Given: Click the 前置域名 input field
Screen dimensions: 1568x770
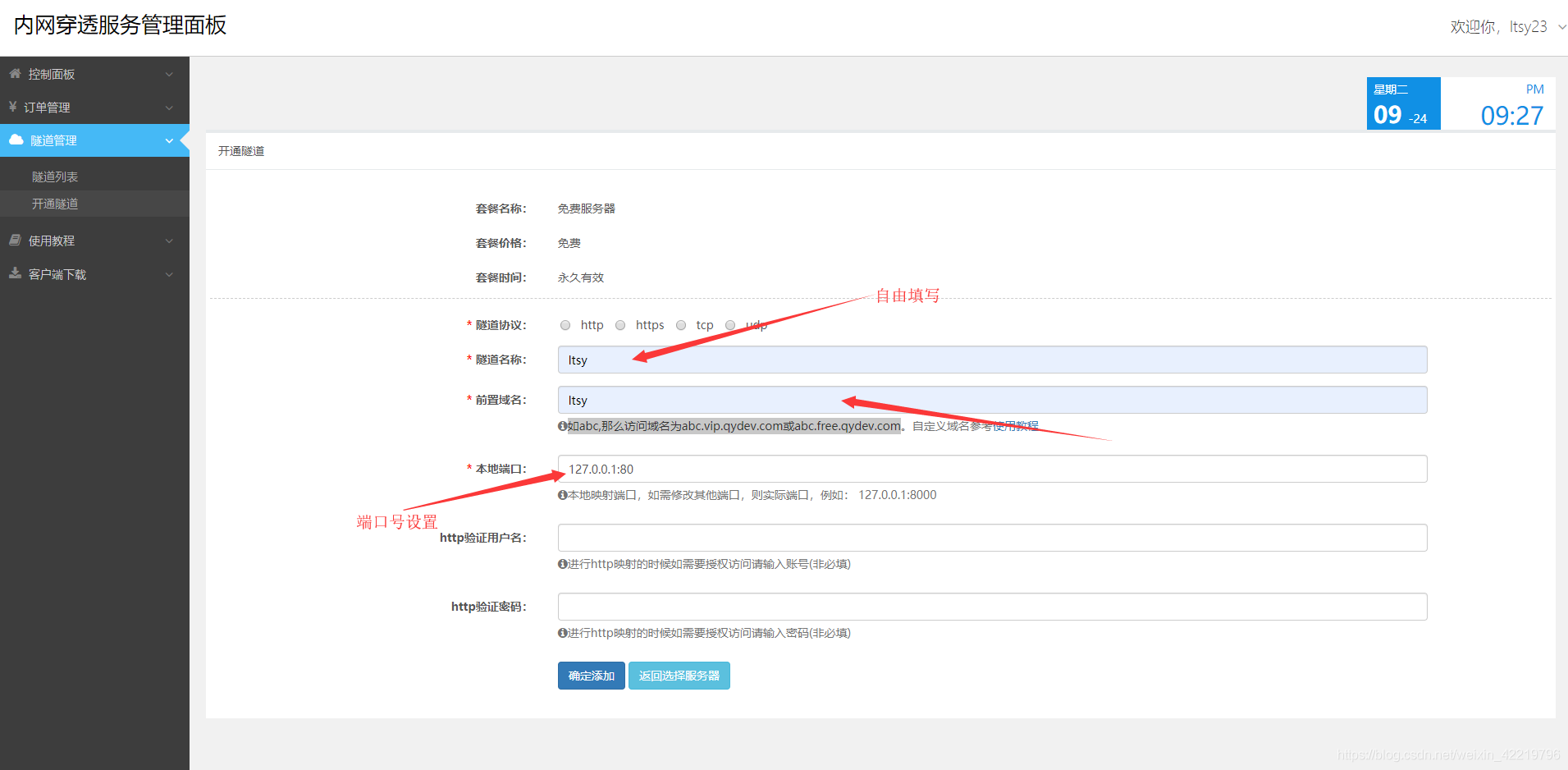Looking at the screenshot, I should coord(992,400).
